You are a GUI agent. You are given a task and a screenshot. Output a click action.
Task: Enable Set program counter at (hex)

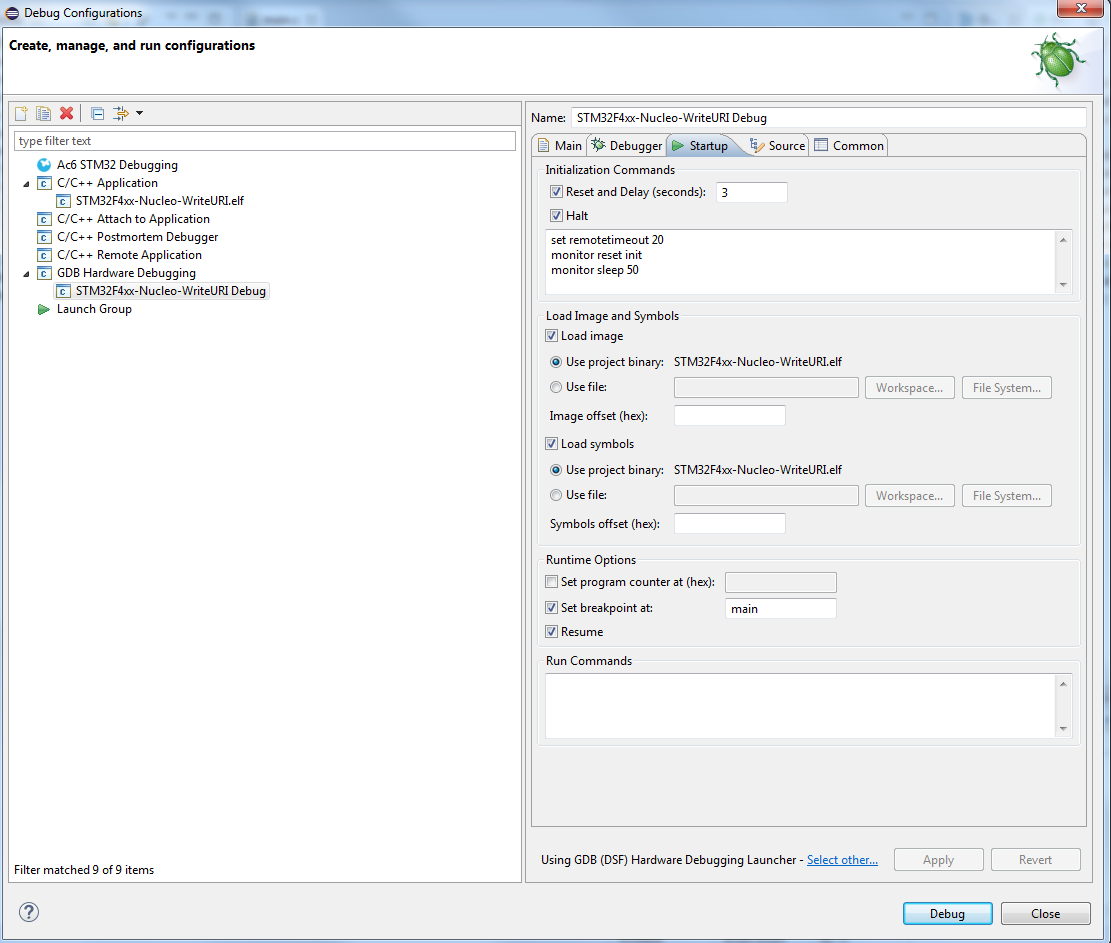(552, 582)
